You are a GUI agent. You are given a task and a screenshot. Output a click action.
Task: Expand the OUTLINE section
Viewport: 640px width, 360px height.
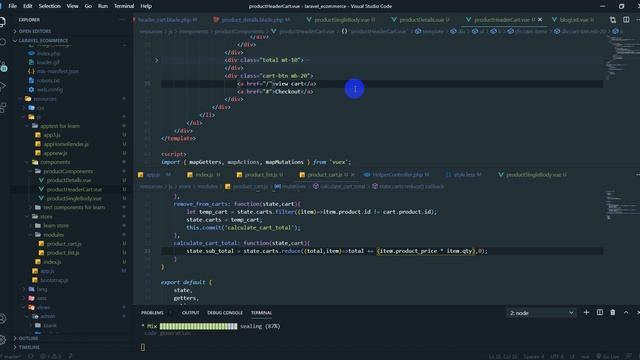[28, 338]
